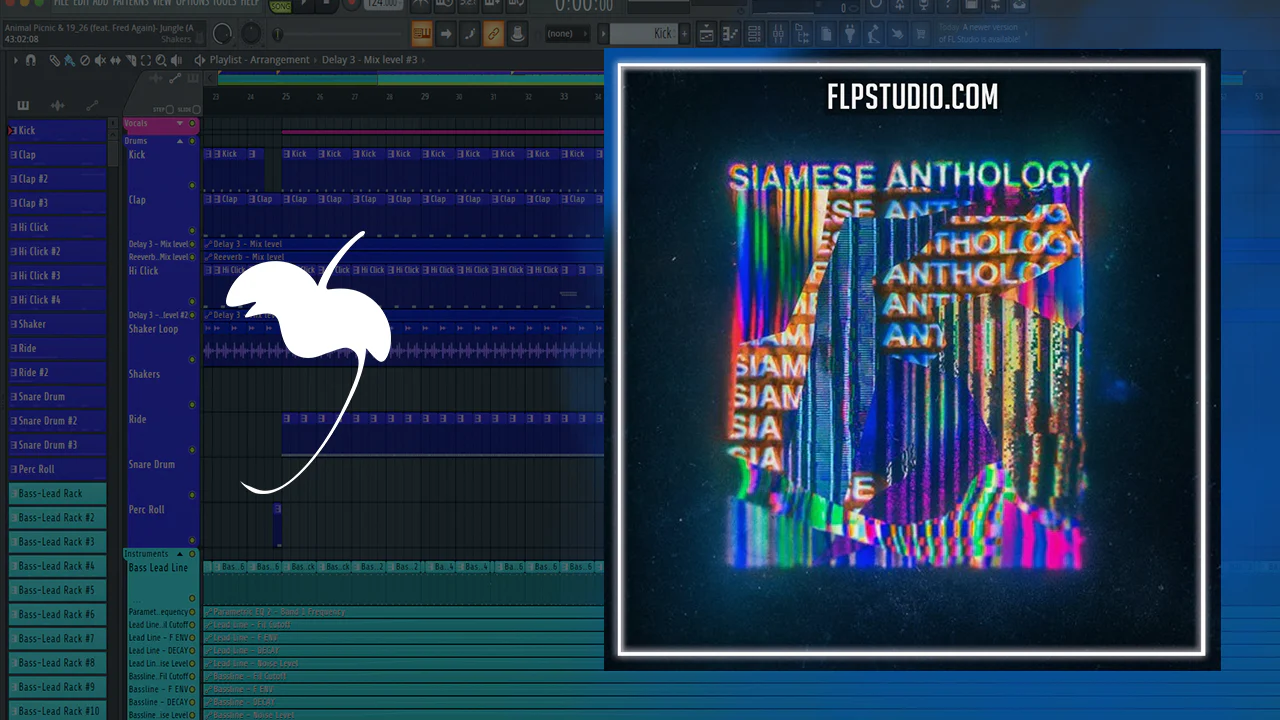The height and width of the screenshot is (720, 1280).
Task: Open the playlist options arrow menu
Action: click(15, 60)
